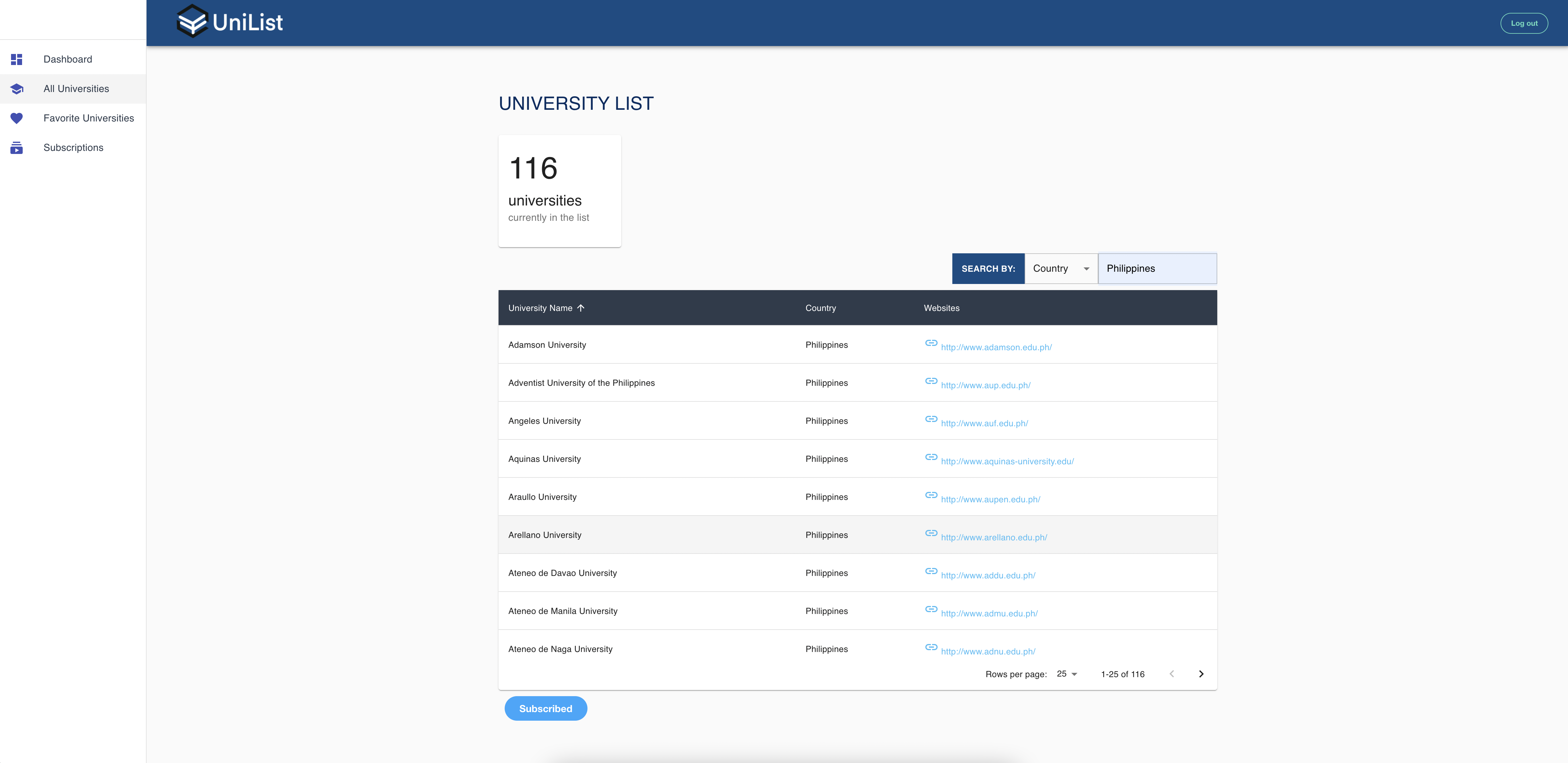
Task: Open the rows per page dropdown
Action: pos(1067,674)
